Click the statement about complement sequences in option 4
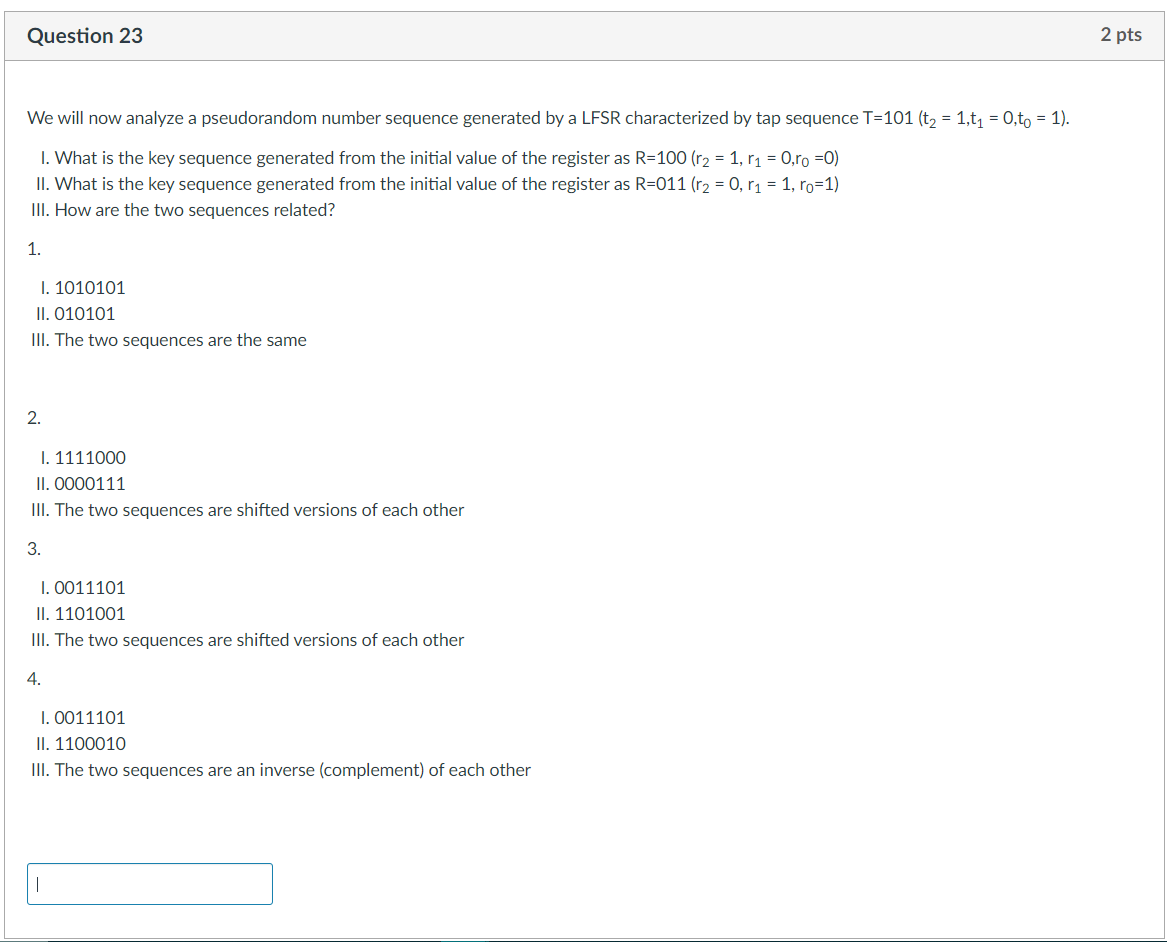The height and width of the screenshot is (942, 1167). point(279,769)
